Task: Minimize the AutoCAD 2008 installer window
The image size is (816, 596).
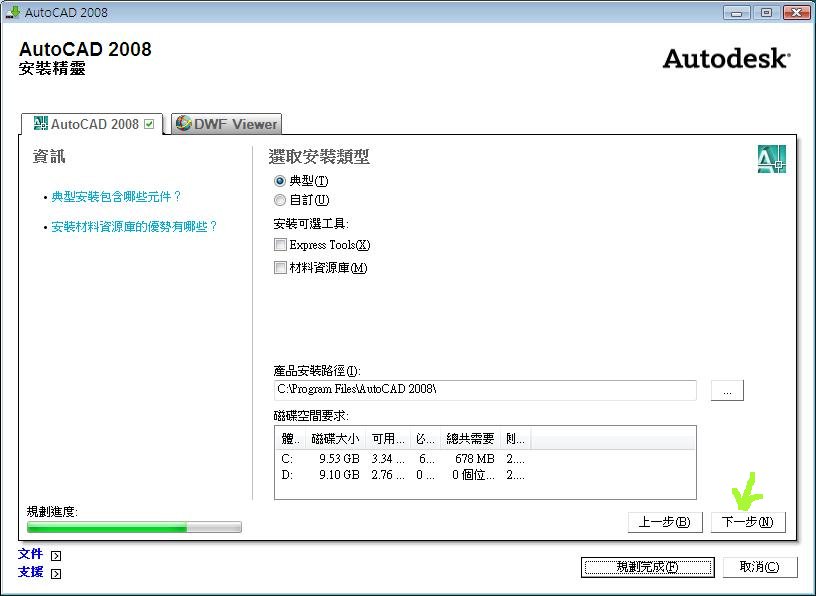Action: [736, 12]
